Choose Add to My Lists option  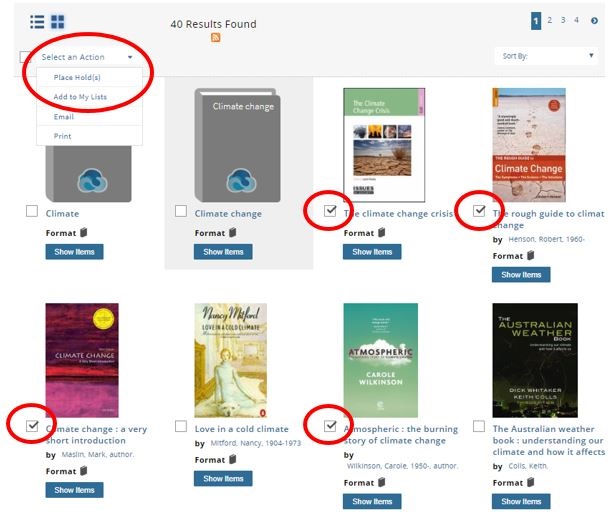(x=80, y=97)
